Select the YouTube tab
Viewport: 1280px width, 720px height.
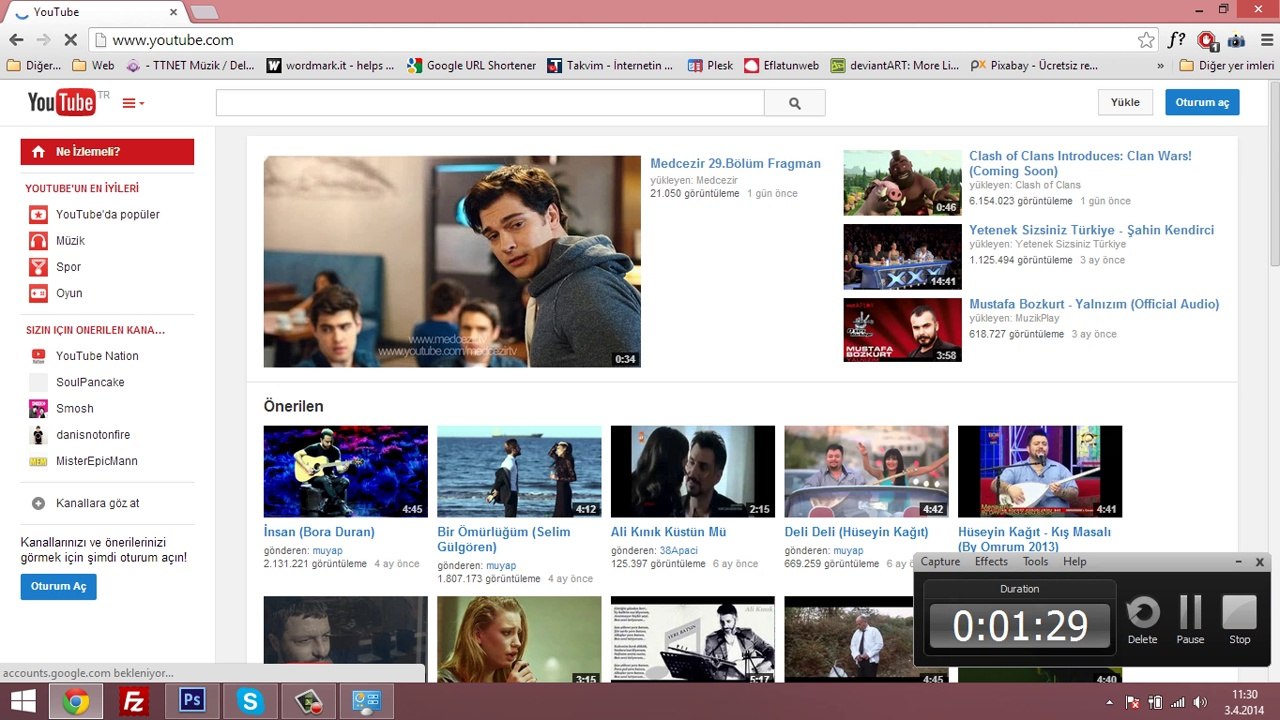click(x=95, y=12)
